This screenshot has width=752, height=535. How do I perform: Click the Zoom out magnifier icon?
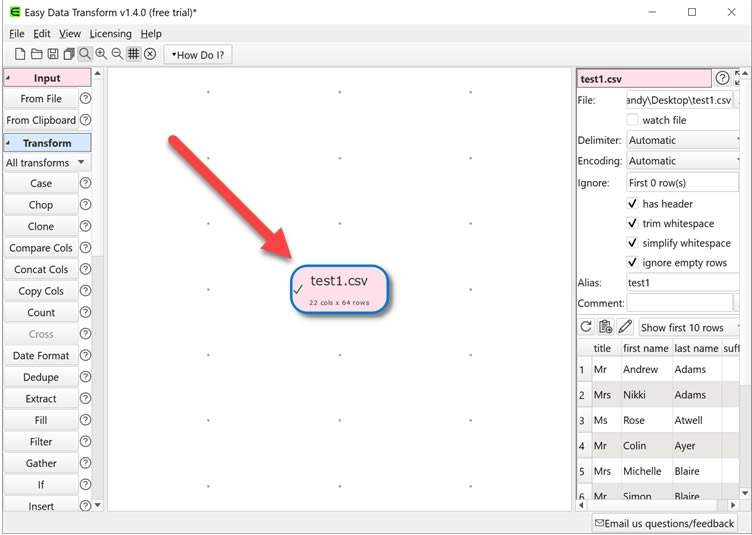117,54
